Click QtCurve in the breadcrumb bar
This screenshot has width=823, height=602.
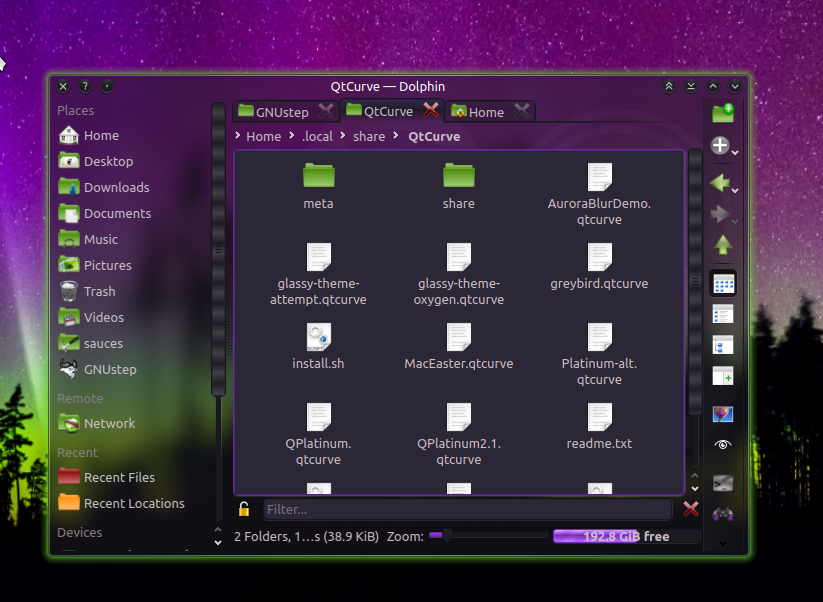(434, 136)
